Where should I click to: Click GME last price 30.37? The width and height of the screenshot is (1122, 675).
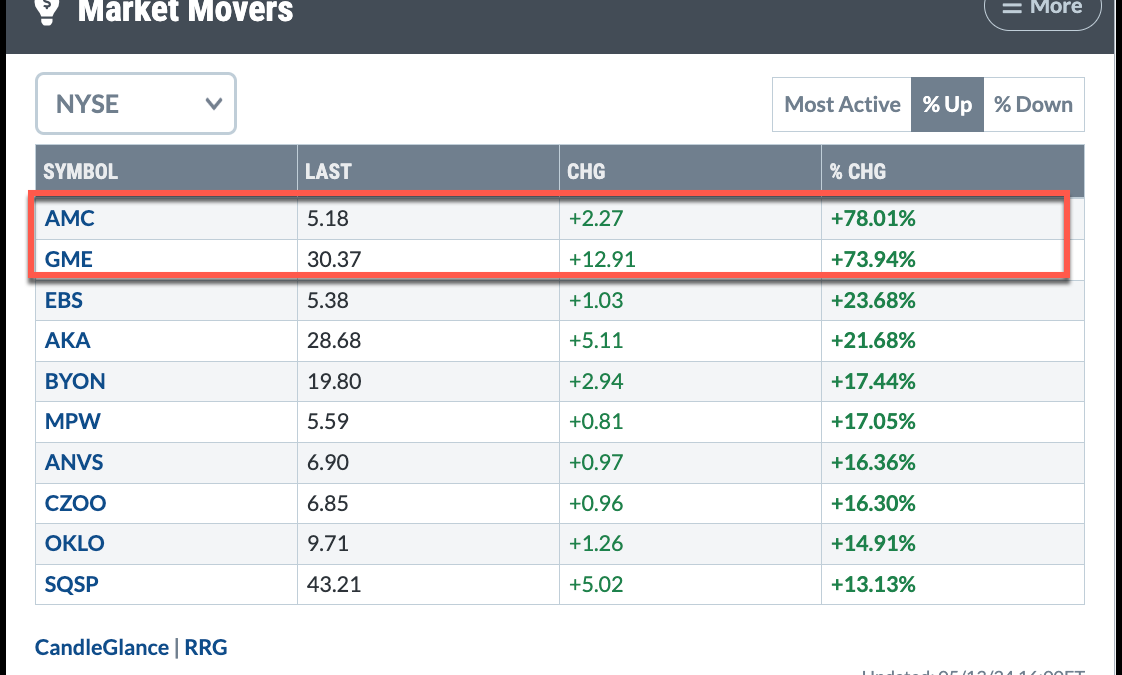point(334,259)
